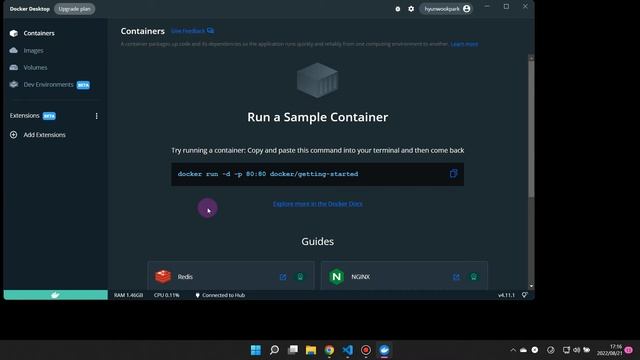Open the Redis guide external link icon
The width and height of the screenshot is (640, 360).
(283, 277)
